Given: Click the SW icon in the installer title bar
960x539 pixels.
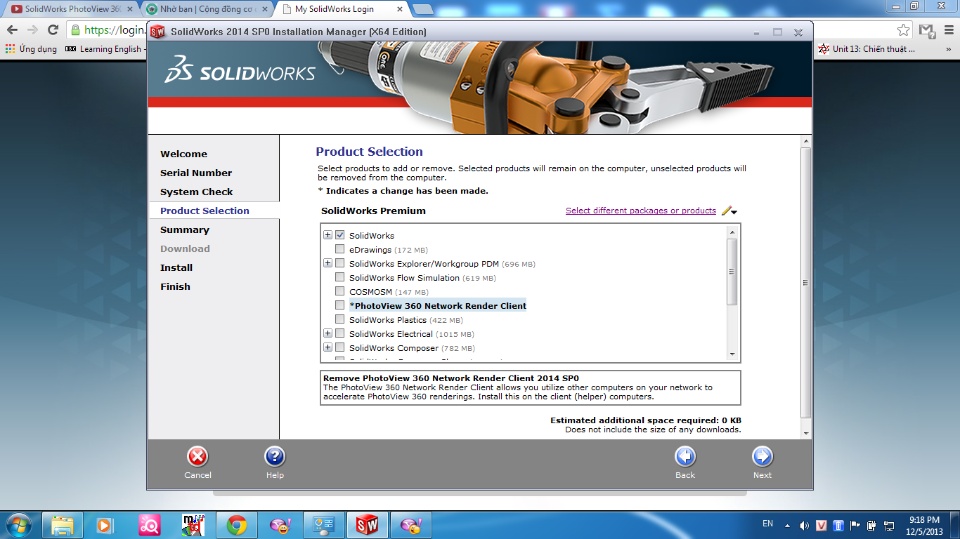Looking at the screenshot, I should (157, 32).
